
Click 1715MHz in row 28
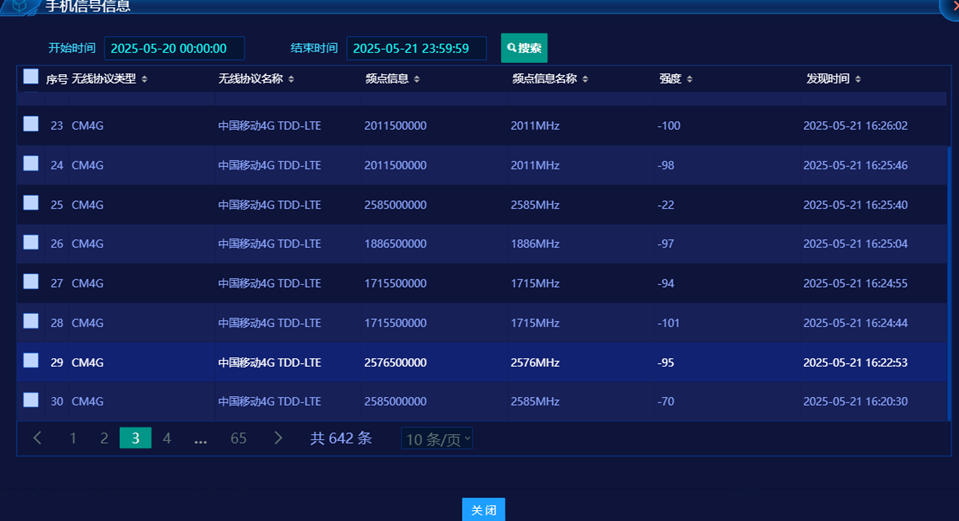click(535, 323)
